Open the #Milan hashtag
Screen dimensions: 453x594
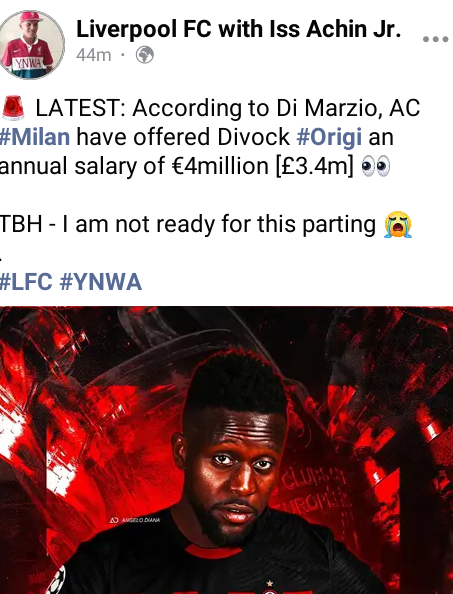(x=35, y=137)
